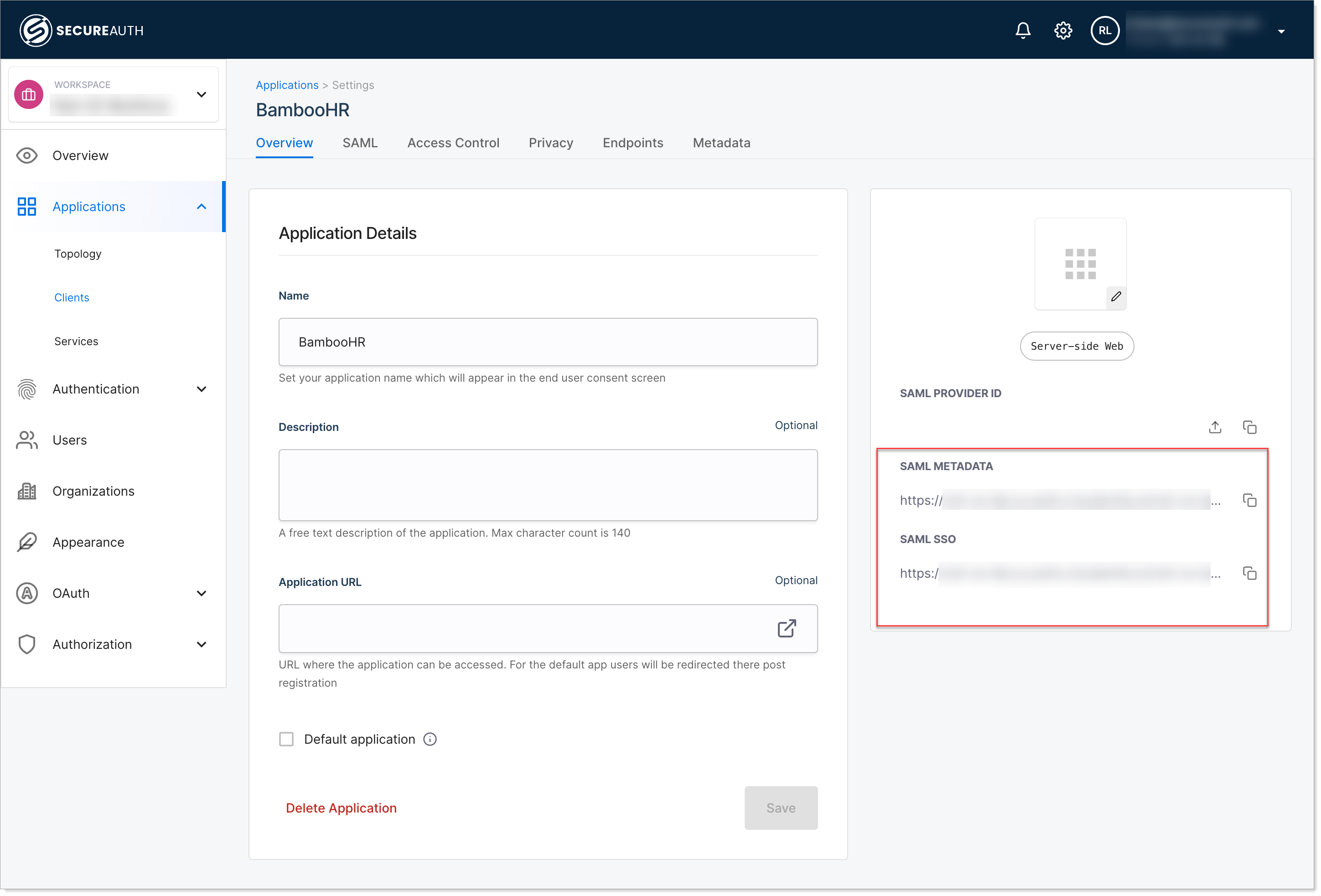Click the open-link icon in Application URL
The height and width of the screenshot is (896, 1321).
(787, 628)
